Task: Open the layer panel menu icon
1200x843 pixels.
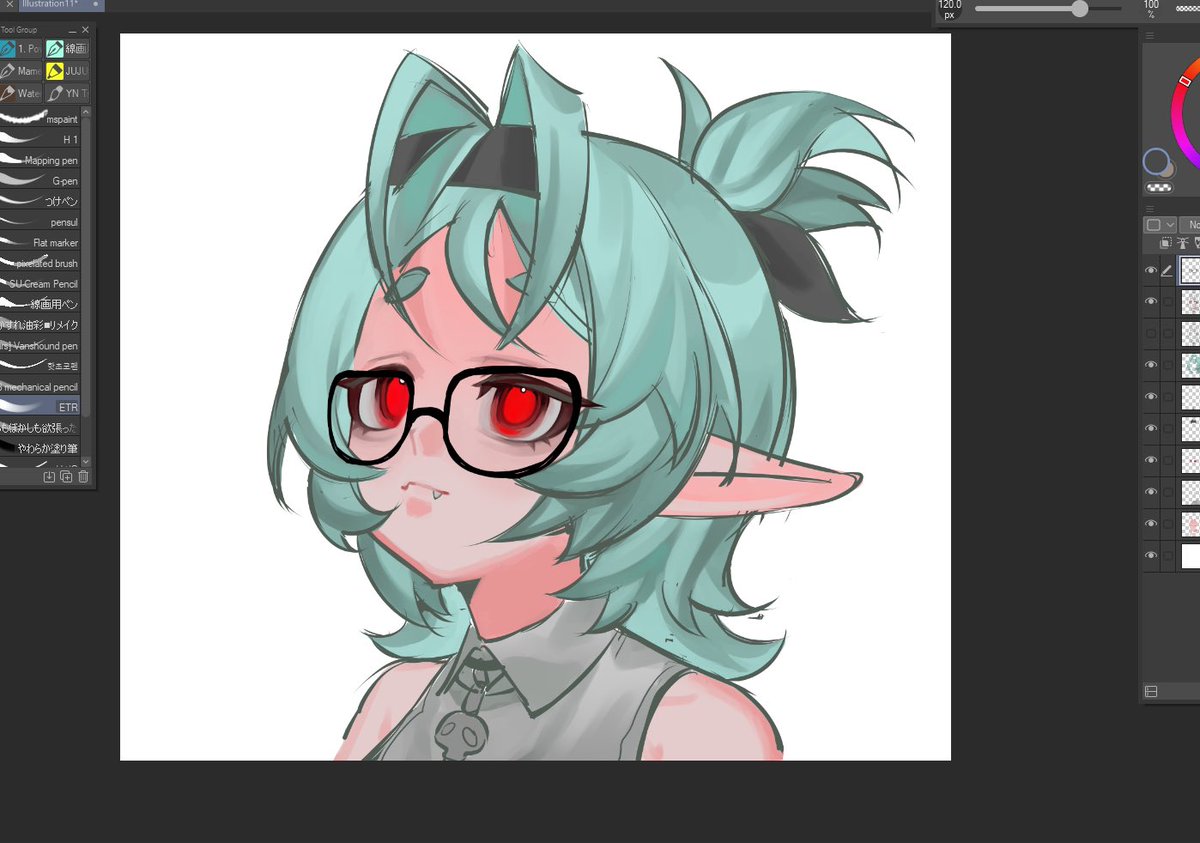Action: point(1150,208)
